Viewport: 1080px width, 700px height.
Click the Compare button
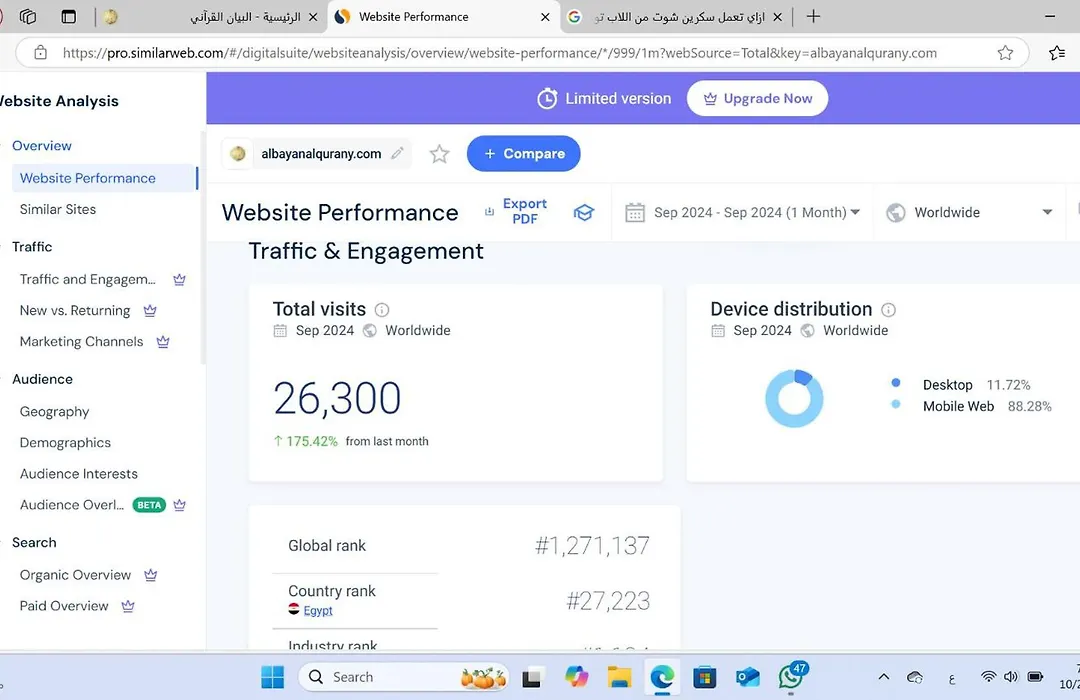click(x=523, y=154)
